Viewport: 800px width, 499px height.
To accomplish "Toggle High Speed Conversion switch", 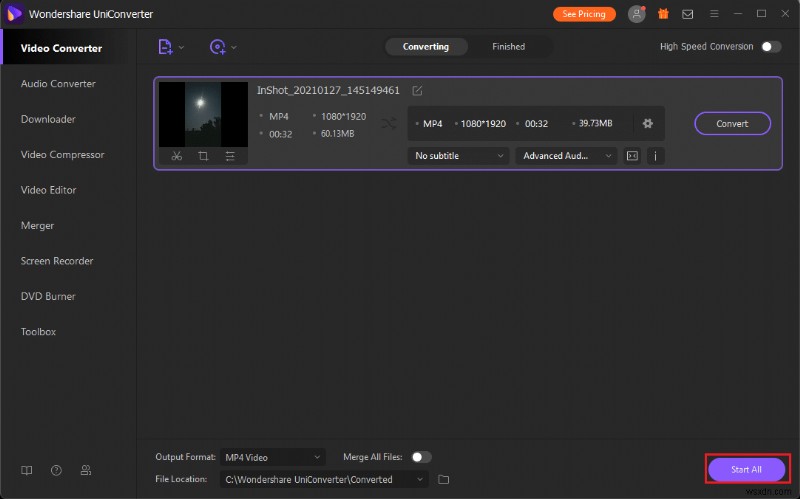I will [770, 46].
